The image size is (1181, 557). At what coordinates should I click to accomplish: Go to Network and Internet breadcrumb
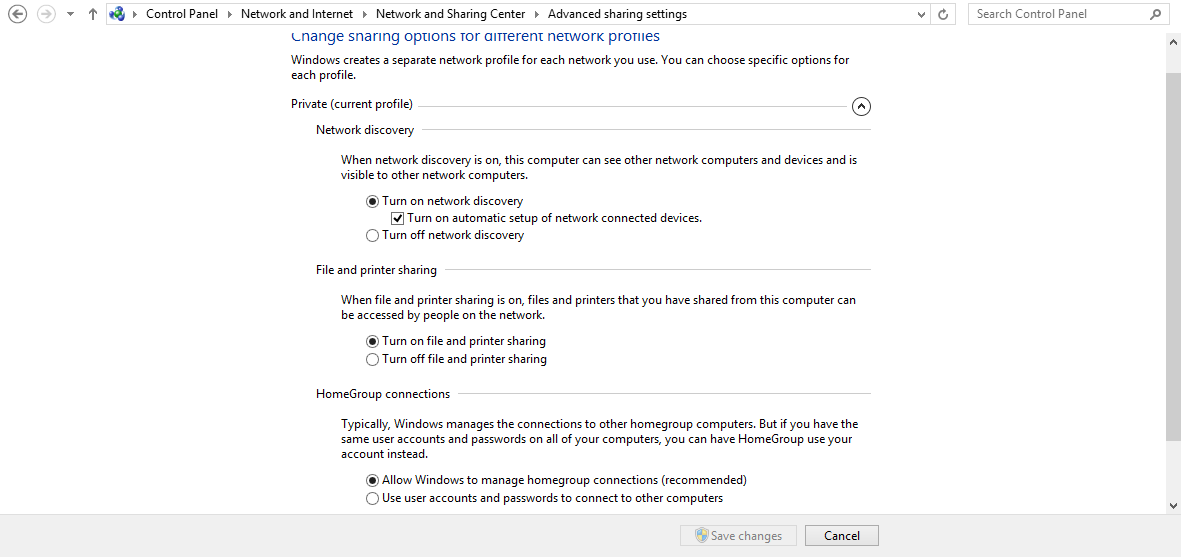pyautogui.click(x=297, y=14)
